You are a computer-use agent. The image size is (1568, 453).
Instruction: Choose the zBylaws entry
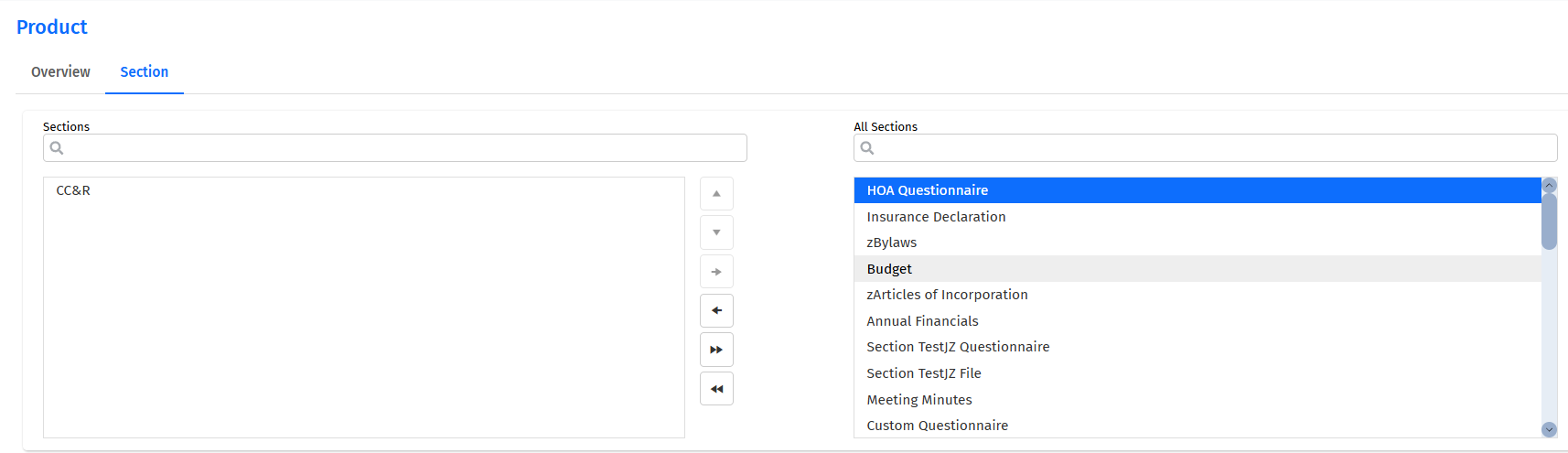tap(1197, 243)
